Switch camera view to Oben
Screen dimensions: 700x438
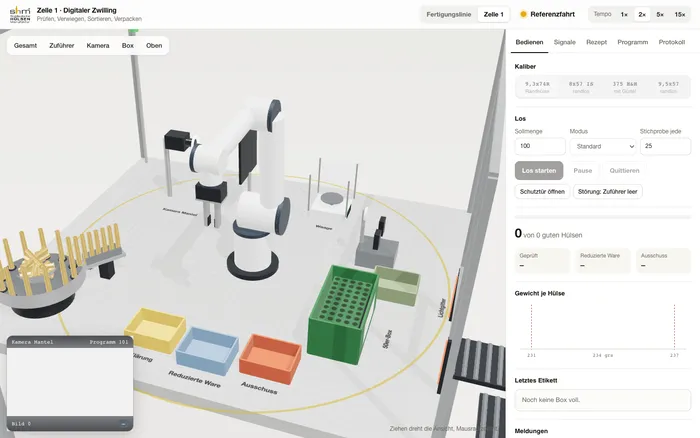pyautogui.click(x=154, y=46)
